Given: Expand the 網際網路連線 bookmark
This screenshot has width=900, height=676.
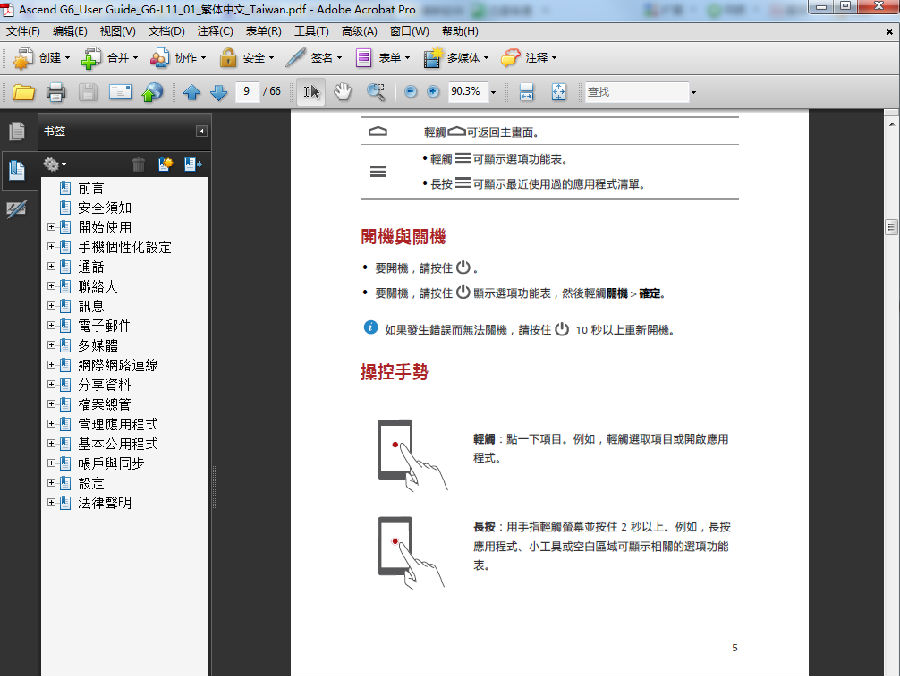Looking at the screenshot, I should tap(51, 365).
